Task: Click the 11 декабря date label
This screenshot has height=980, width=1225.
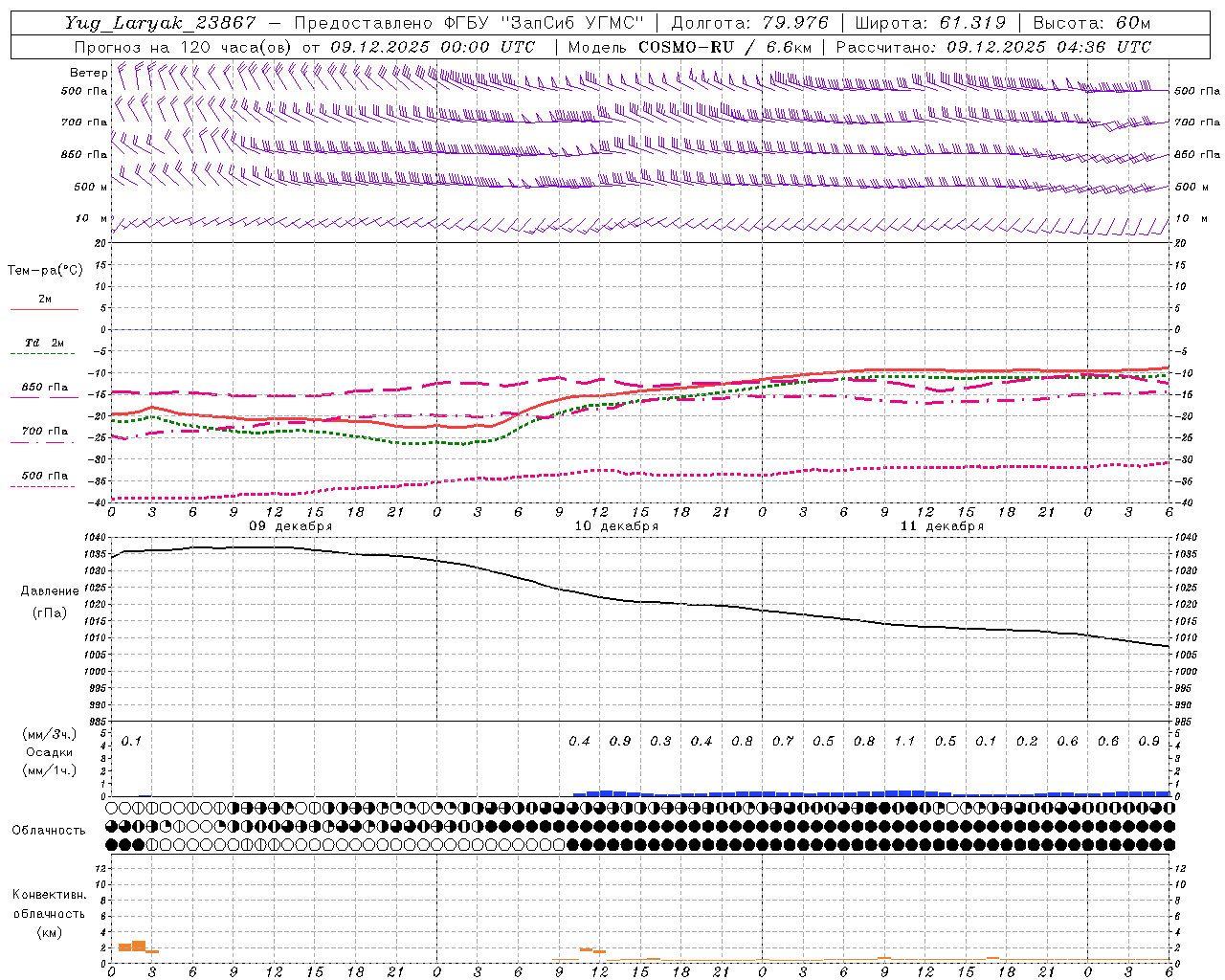Action: (942, 526)
